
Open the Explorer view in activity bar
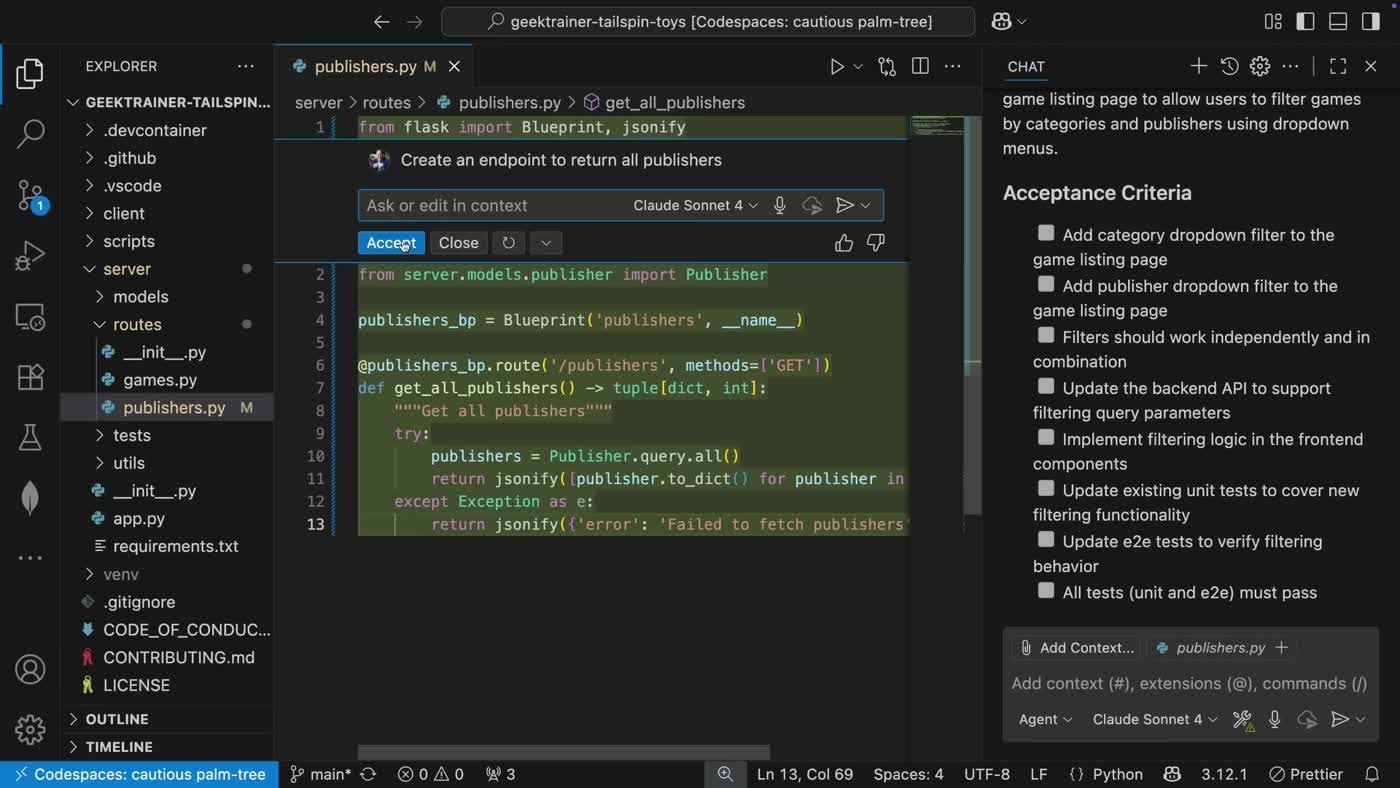coord(30,74)
